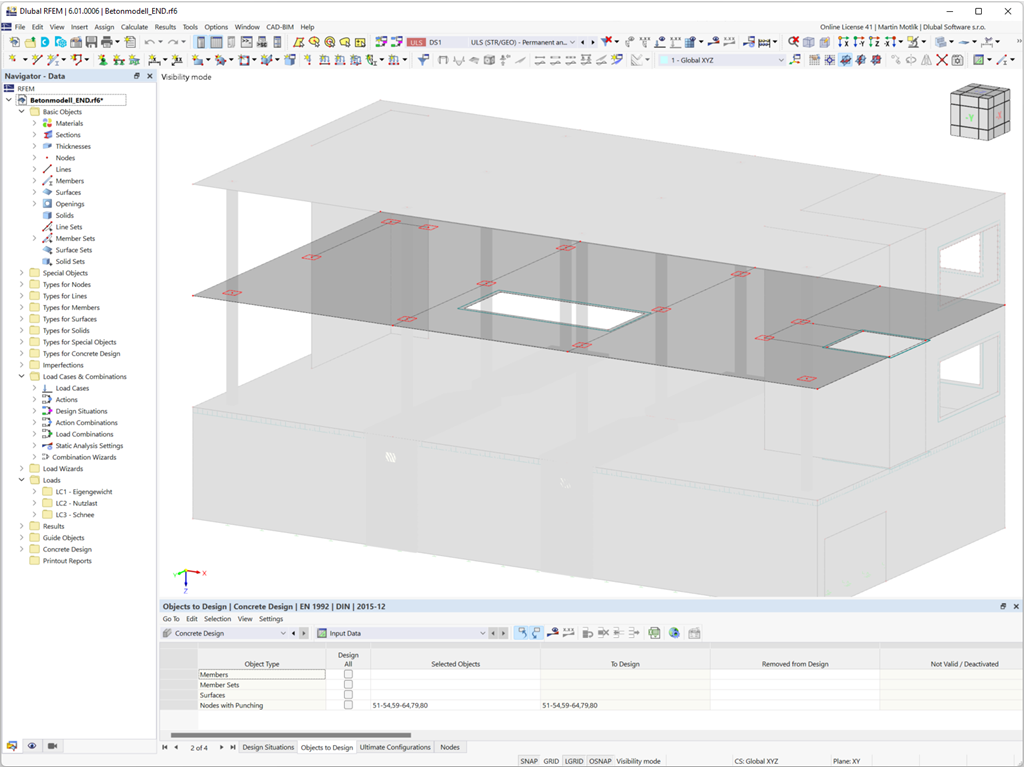Screen dimensions: 1024x768
Task: Click the view cube navigation widget
Action: [x=979, y=112]
